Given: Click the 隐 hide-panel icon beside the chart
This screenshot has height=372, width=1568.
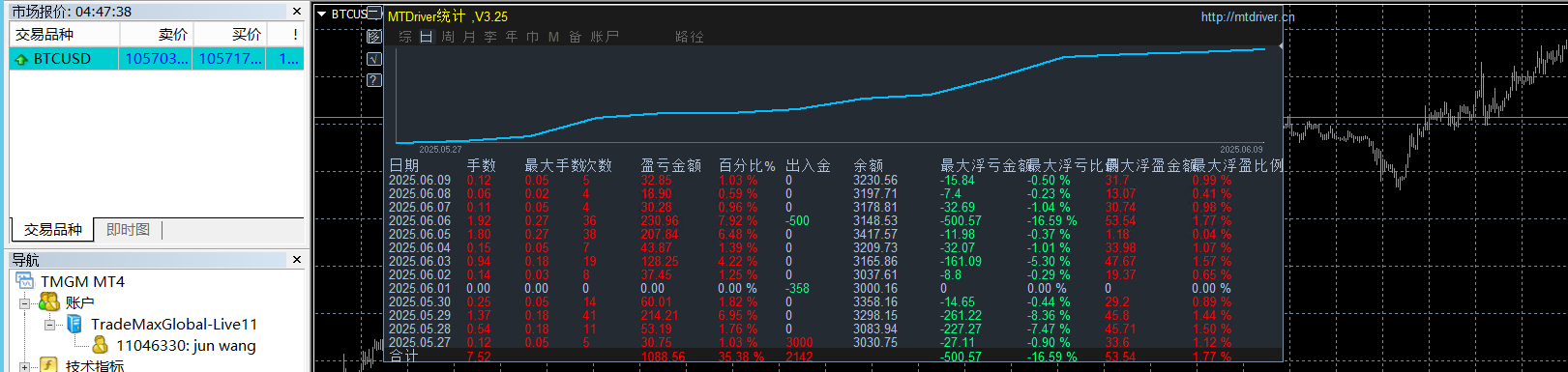Looking at the screenshot, I should point(374,37).
